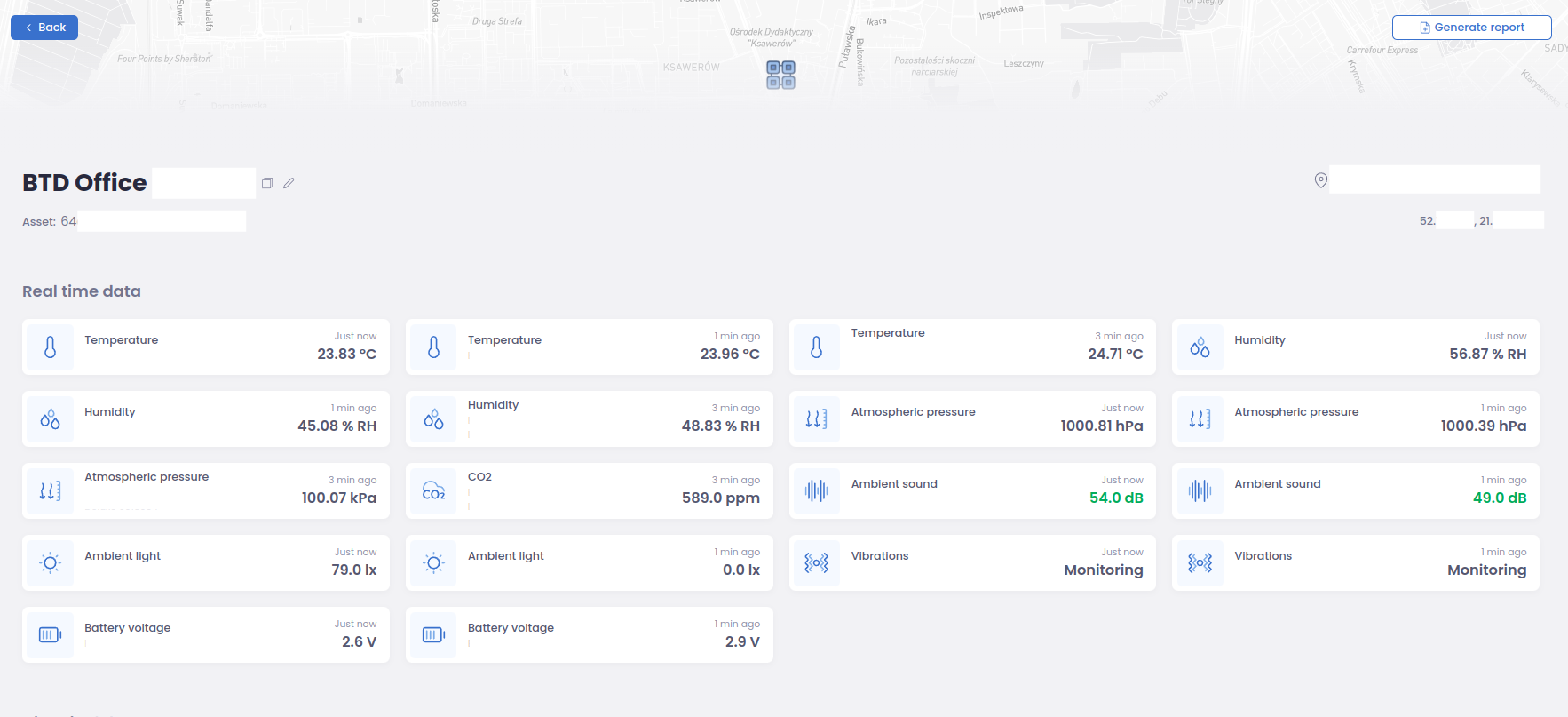Click Generate report button
This screenshot has width=1568, height=717.
[1471, 28]
